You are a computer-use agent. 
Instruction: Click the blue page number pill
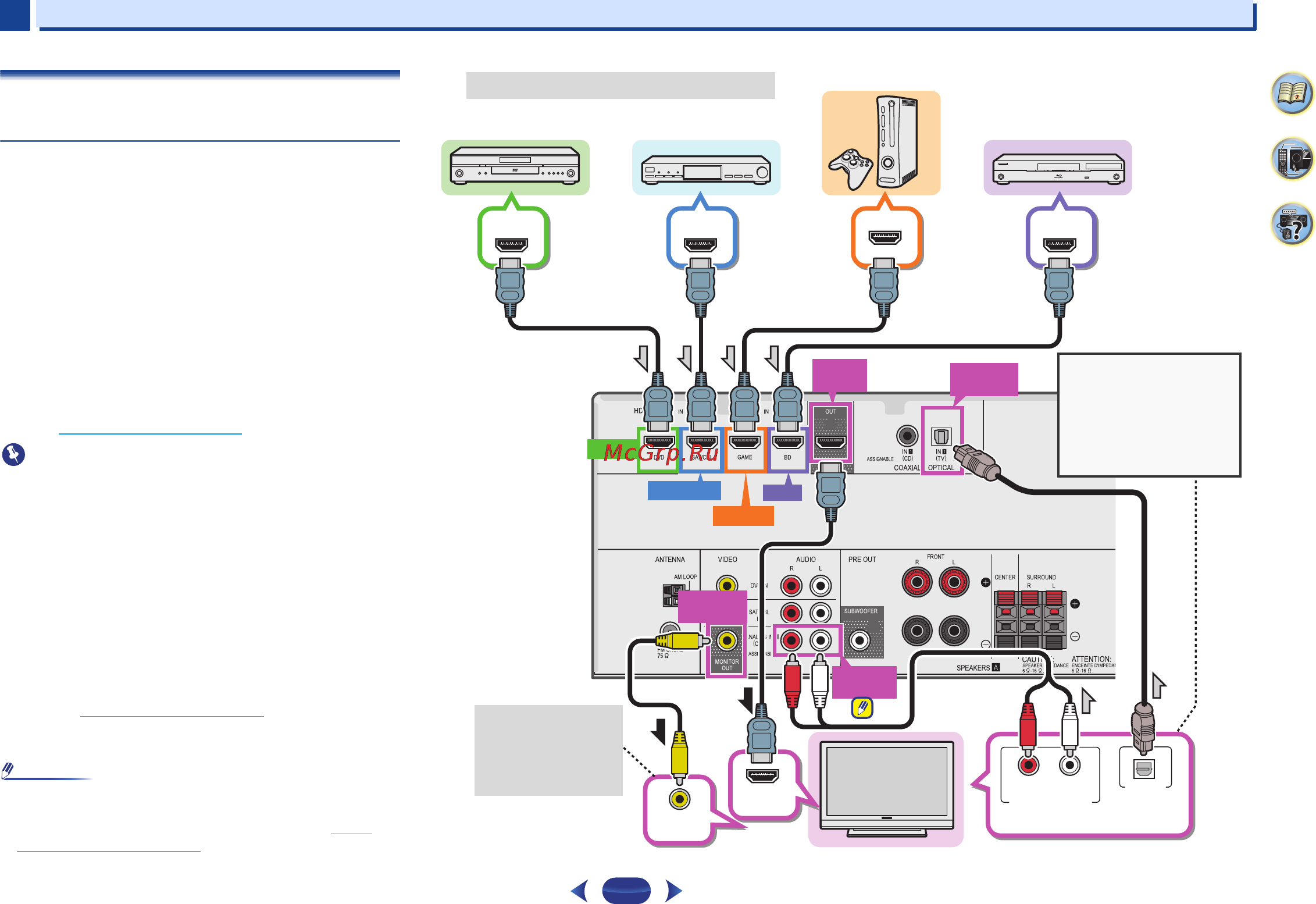(626, 891)
